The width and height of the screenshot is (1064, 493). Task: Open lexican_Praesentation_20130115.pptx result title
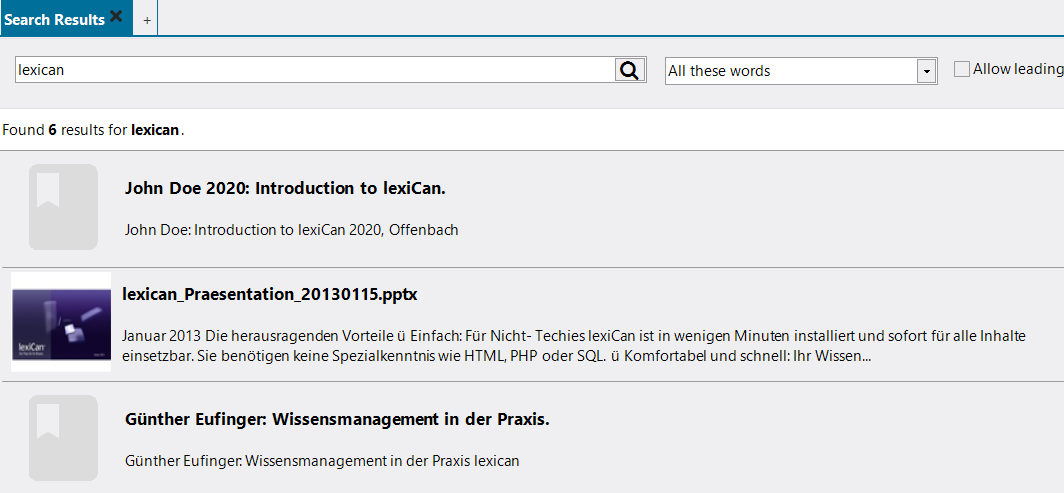tap(269, 295)
